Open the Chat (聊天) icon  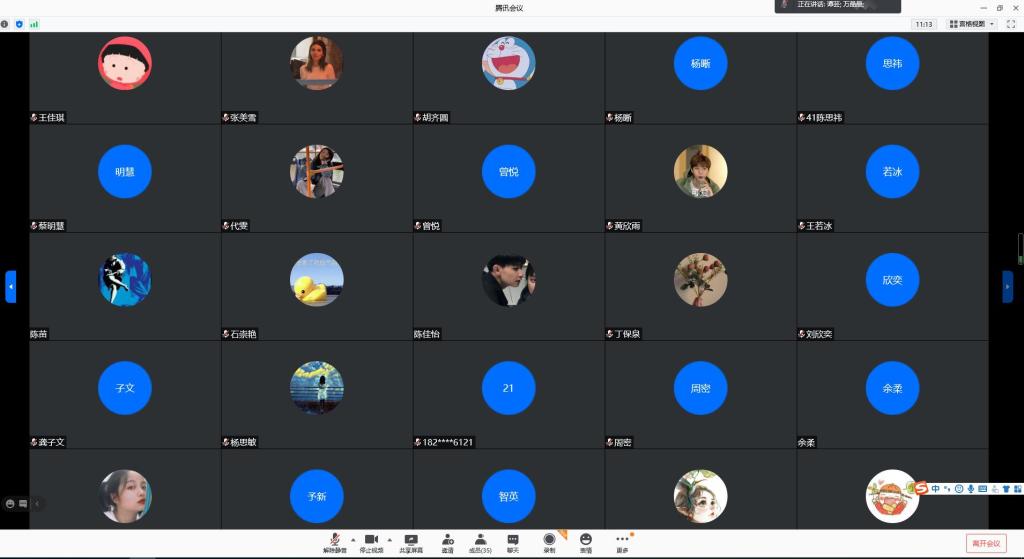(513, 540)
